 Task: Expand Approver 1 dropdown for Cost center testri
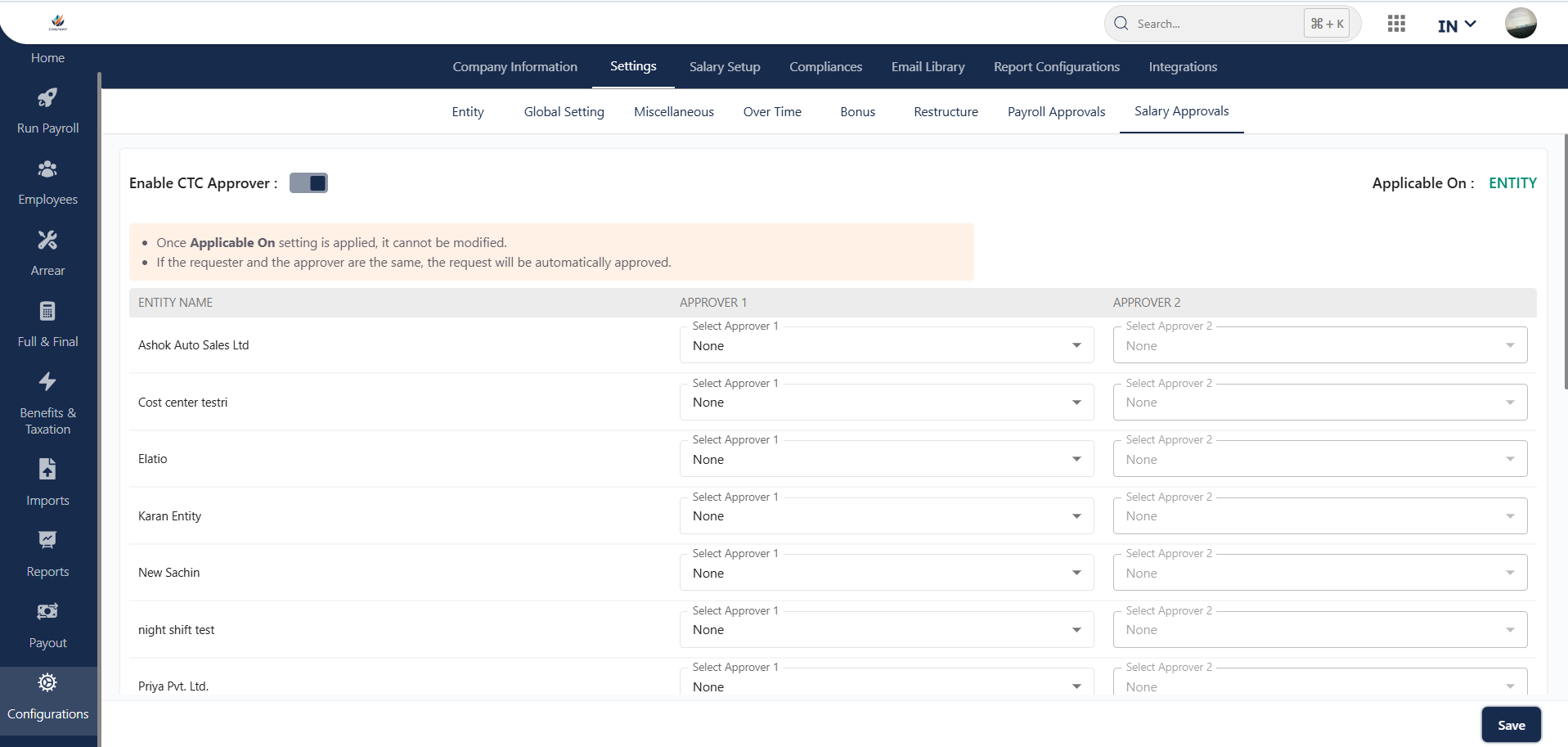coord(887,402)
